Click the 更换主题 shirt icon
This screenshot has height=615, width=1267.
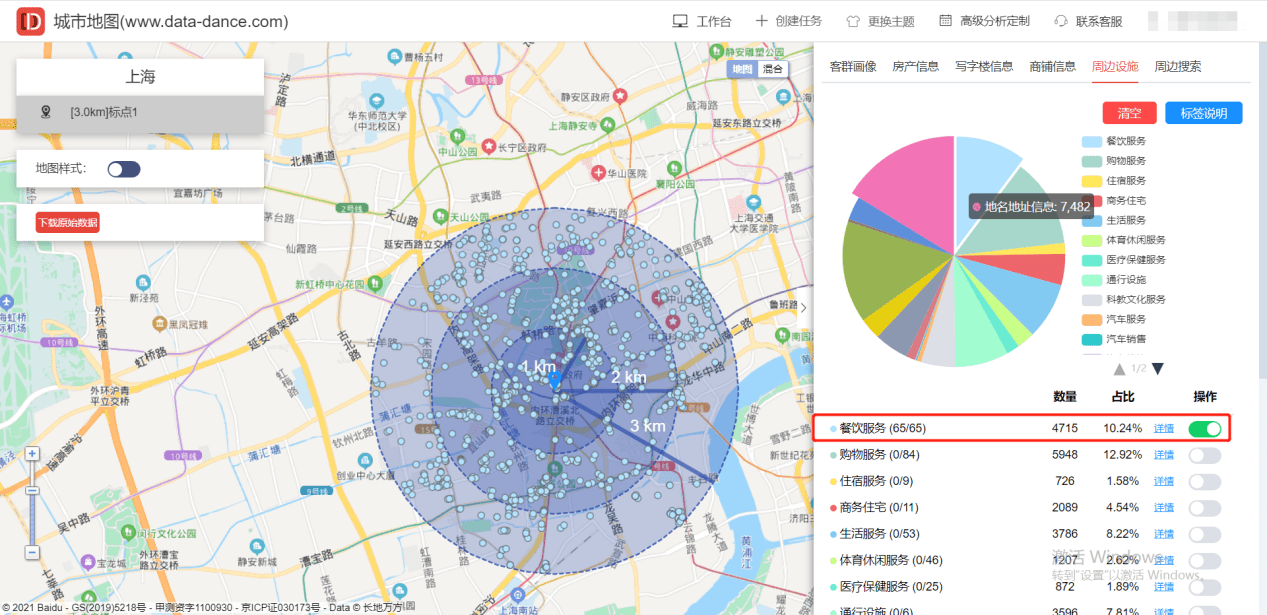coord(853,21)
